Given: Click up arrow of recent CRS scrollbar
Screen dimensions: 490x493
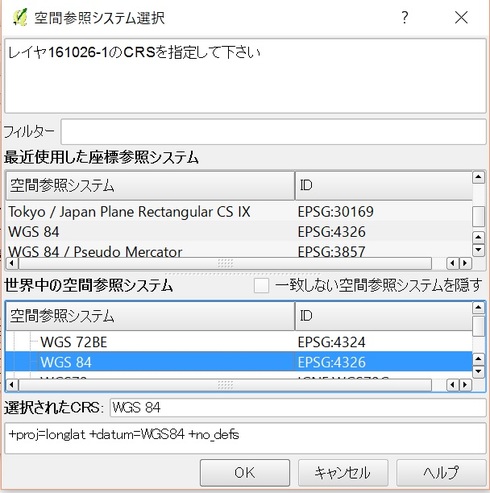Looking at the screenshot, I should [x=478, y=177].
